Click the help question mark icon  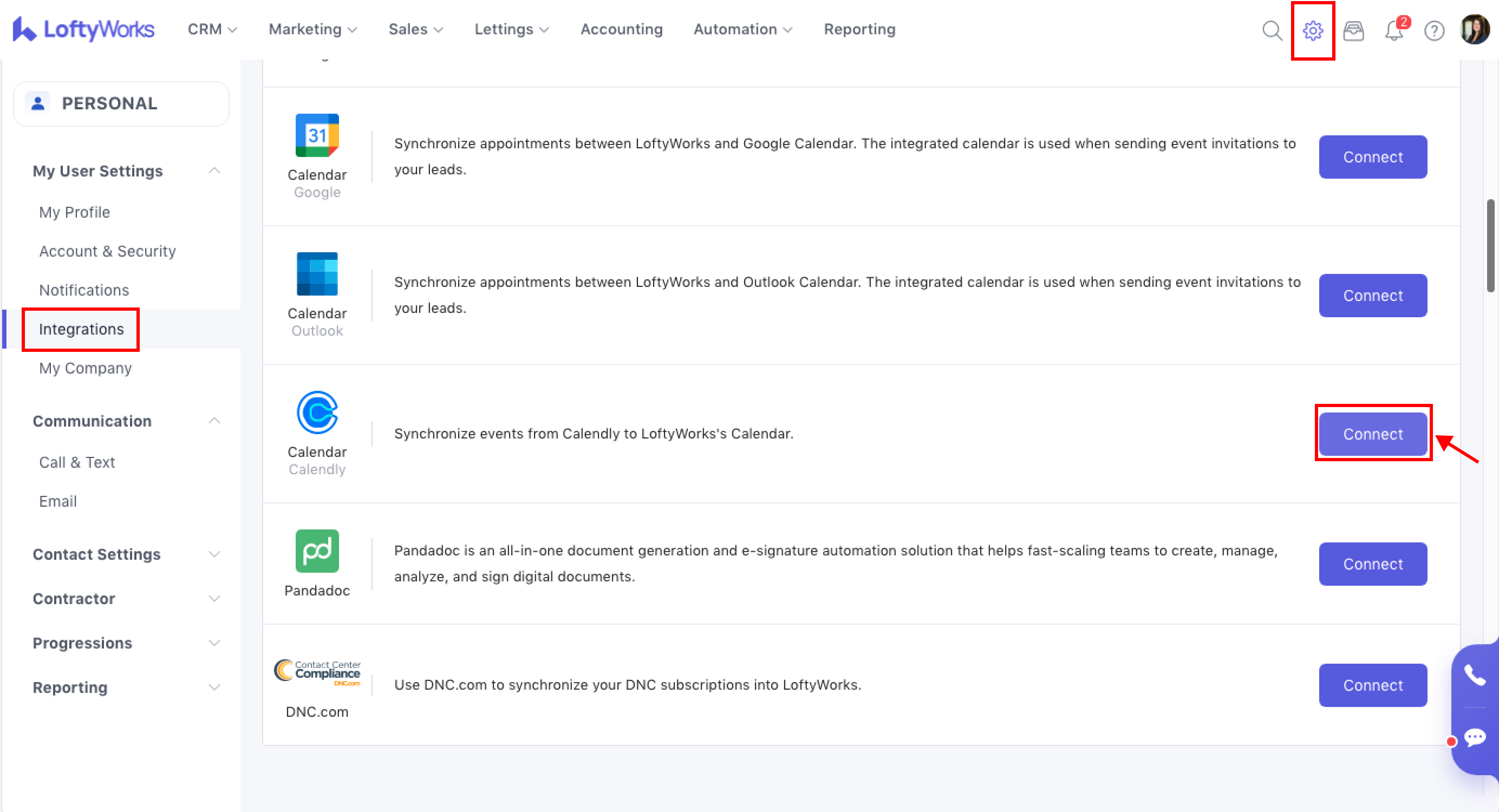[1435, 30]
